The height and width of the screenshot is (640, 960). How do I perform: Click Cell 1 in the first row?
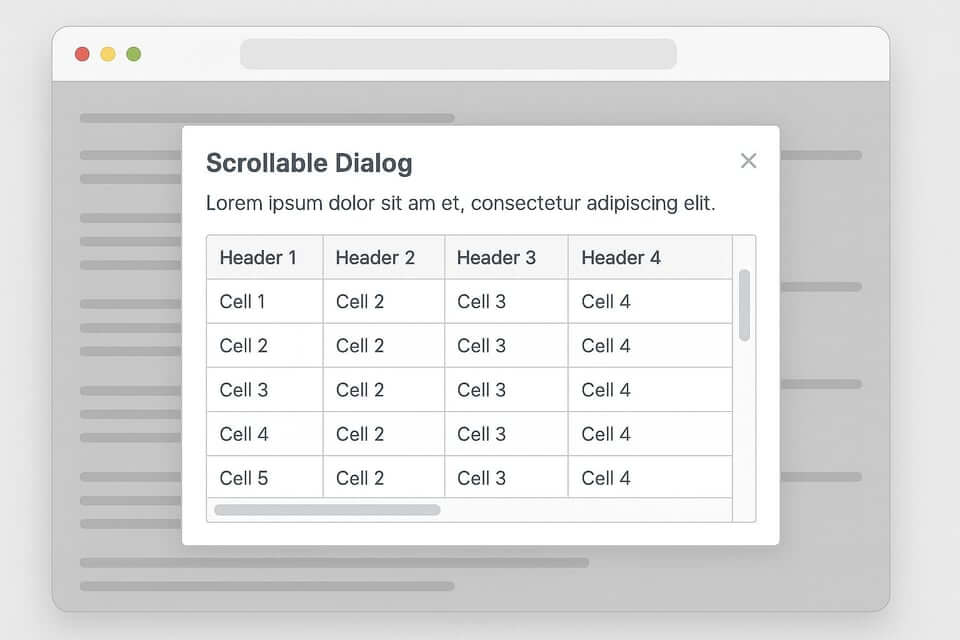243,302
